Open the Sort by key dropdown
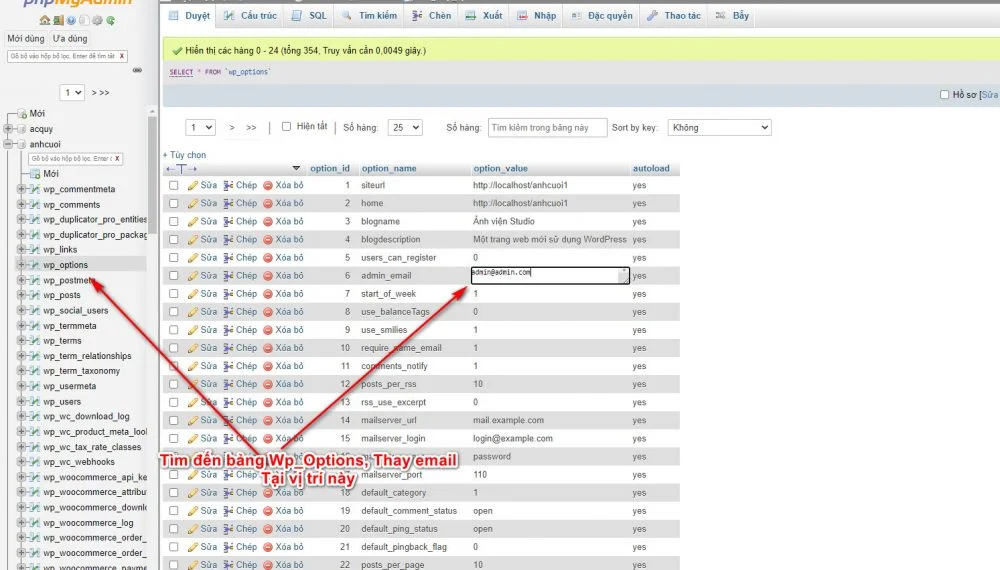Viewport: 1000px width, 570px height. [x=719, y=128]
